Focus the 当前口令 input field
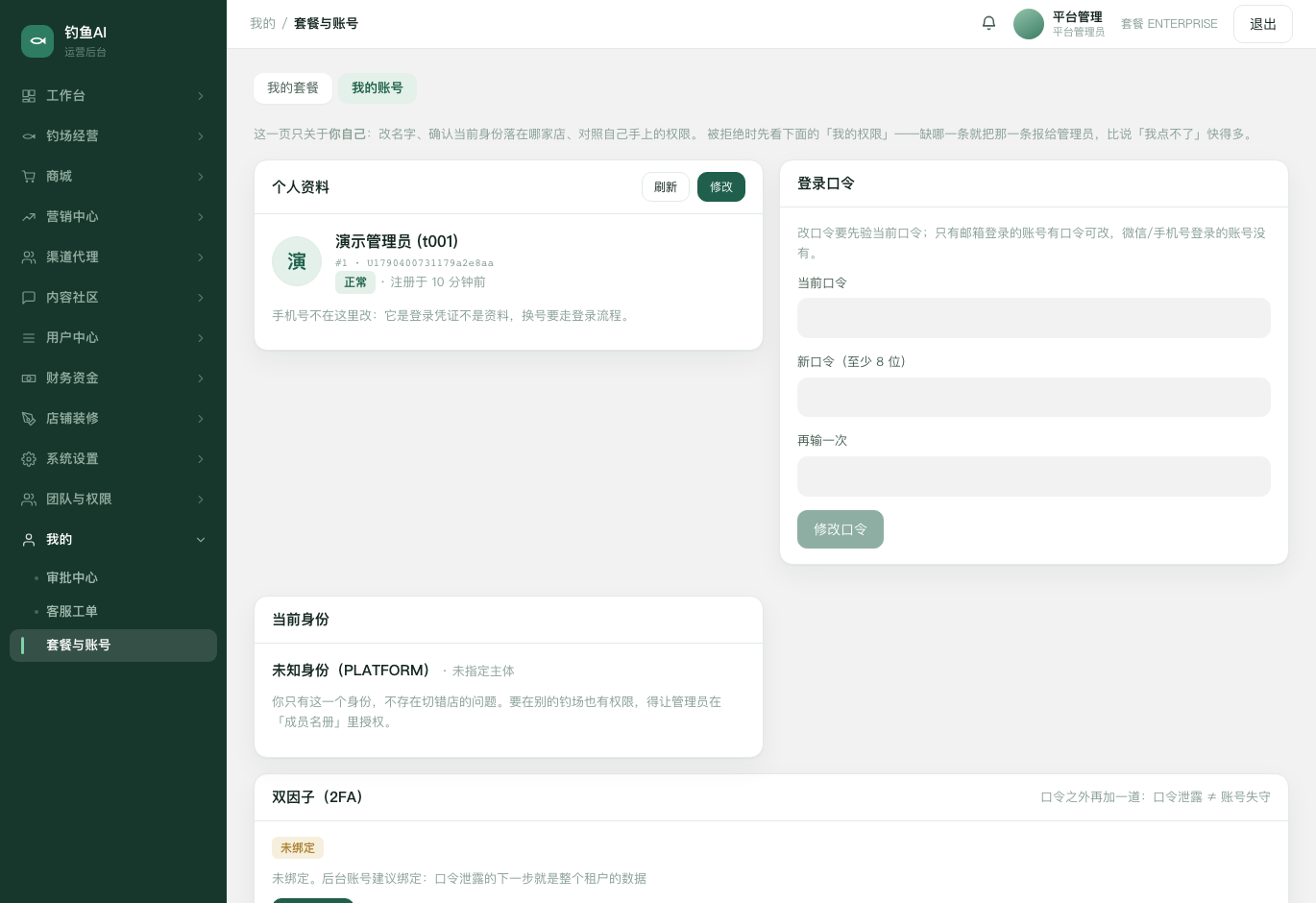The width and height of the screenshot is (1316, 903). click(x=1034, y=318)
